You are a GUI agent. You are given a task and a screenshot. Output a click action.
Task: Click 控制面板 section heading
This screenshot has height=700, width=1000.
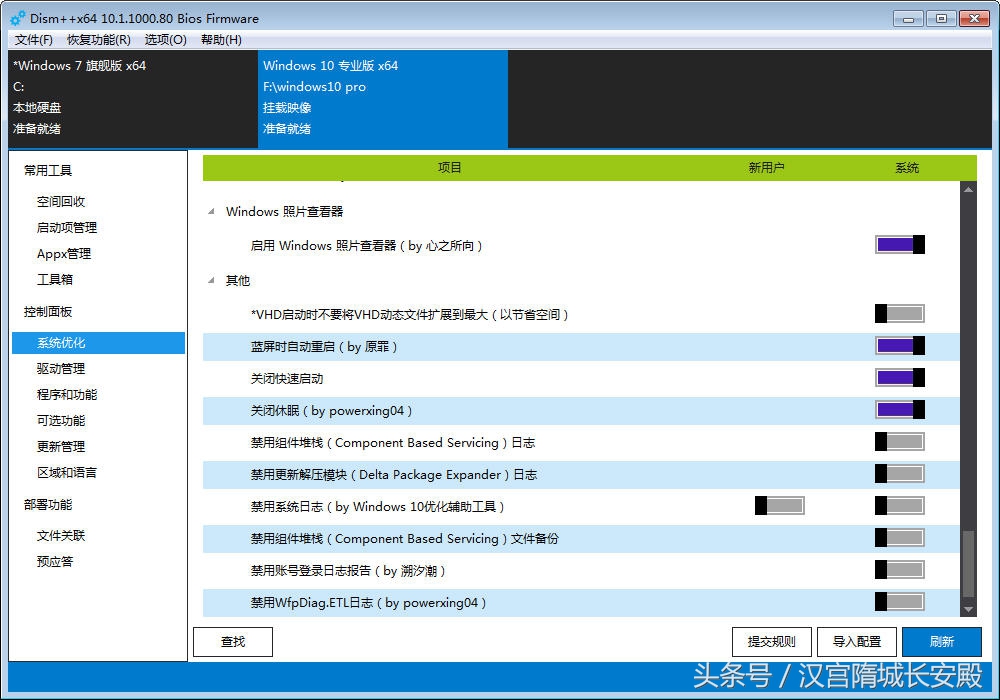click(48, 312)
